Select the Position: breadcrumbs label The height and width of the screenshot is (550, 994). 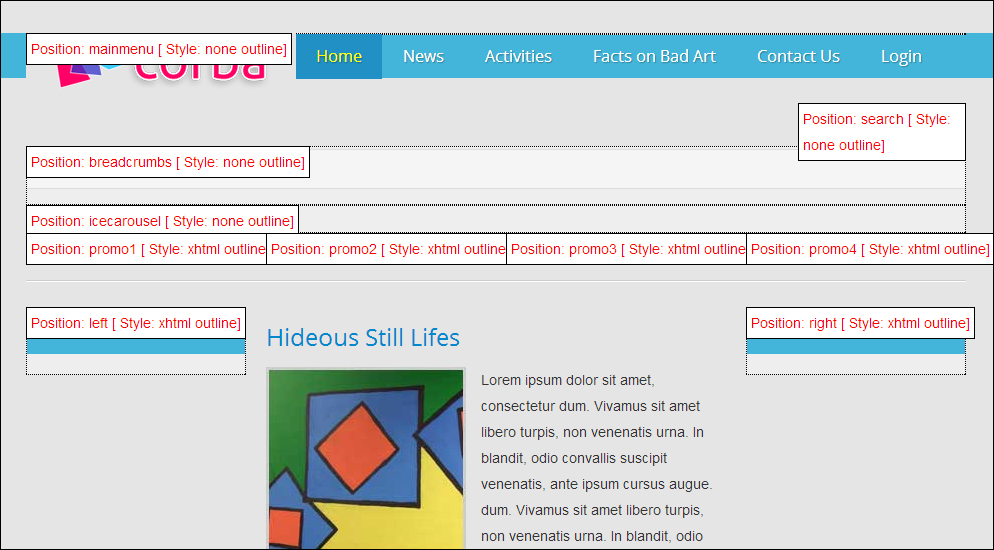[x=167, y=162]
